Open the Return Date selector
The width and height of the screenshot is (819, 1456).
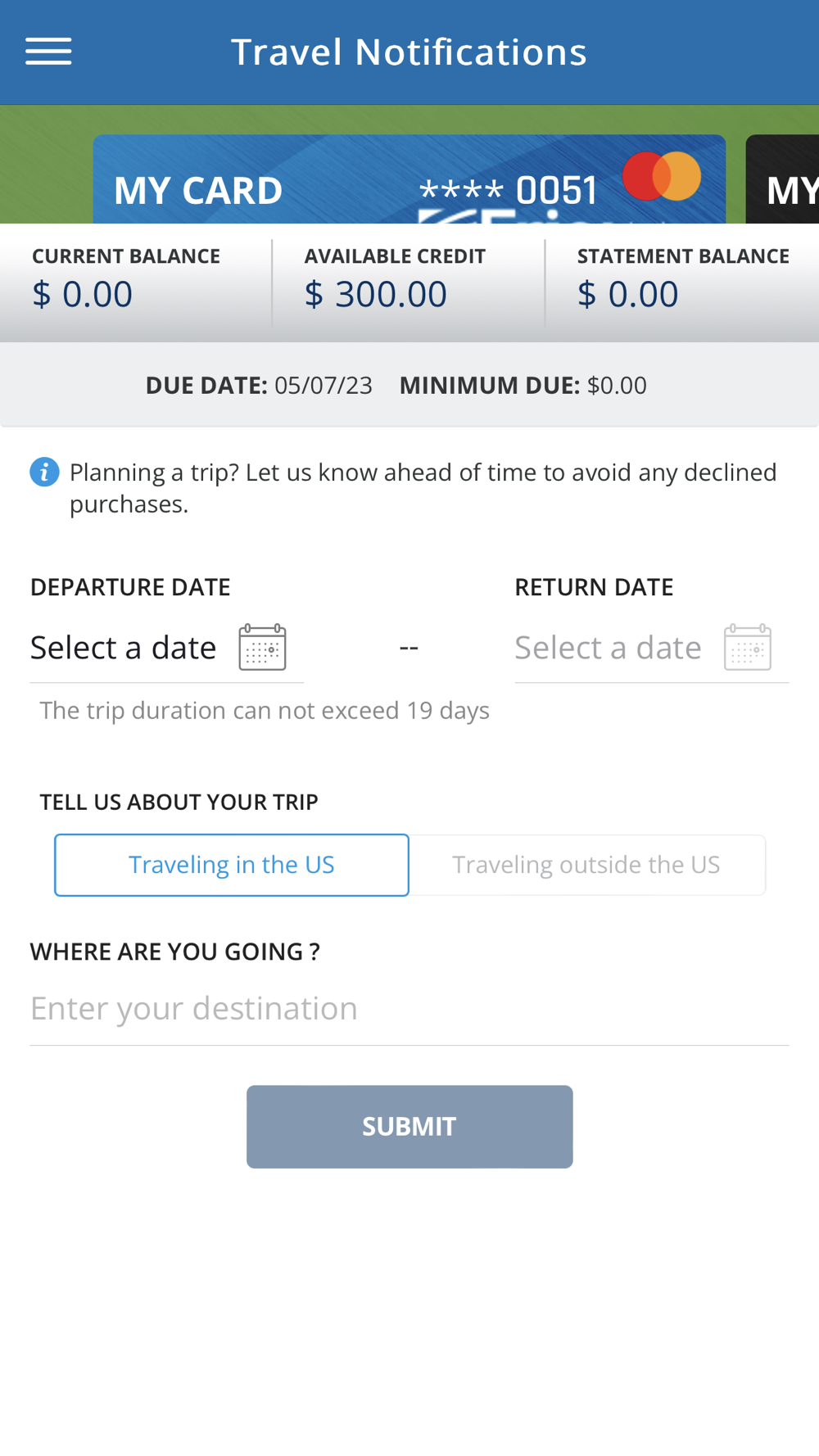pyautogui.click(x=608, y=648)
